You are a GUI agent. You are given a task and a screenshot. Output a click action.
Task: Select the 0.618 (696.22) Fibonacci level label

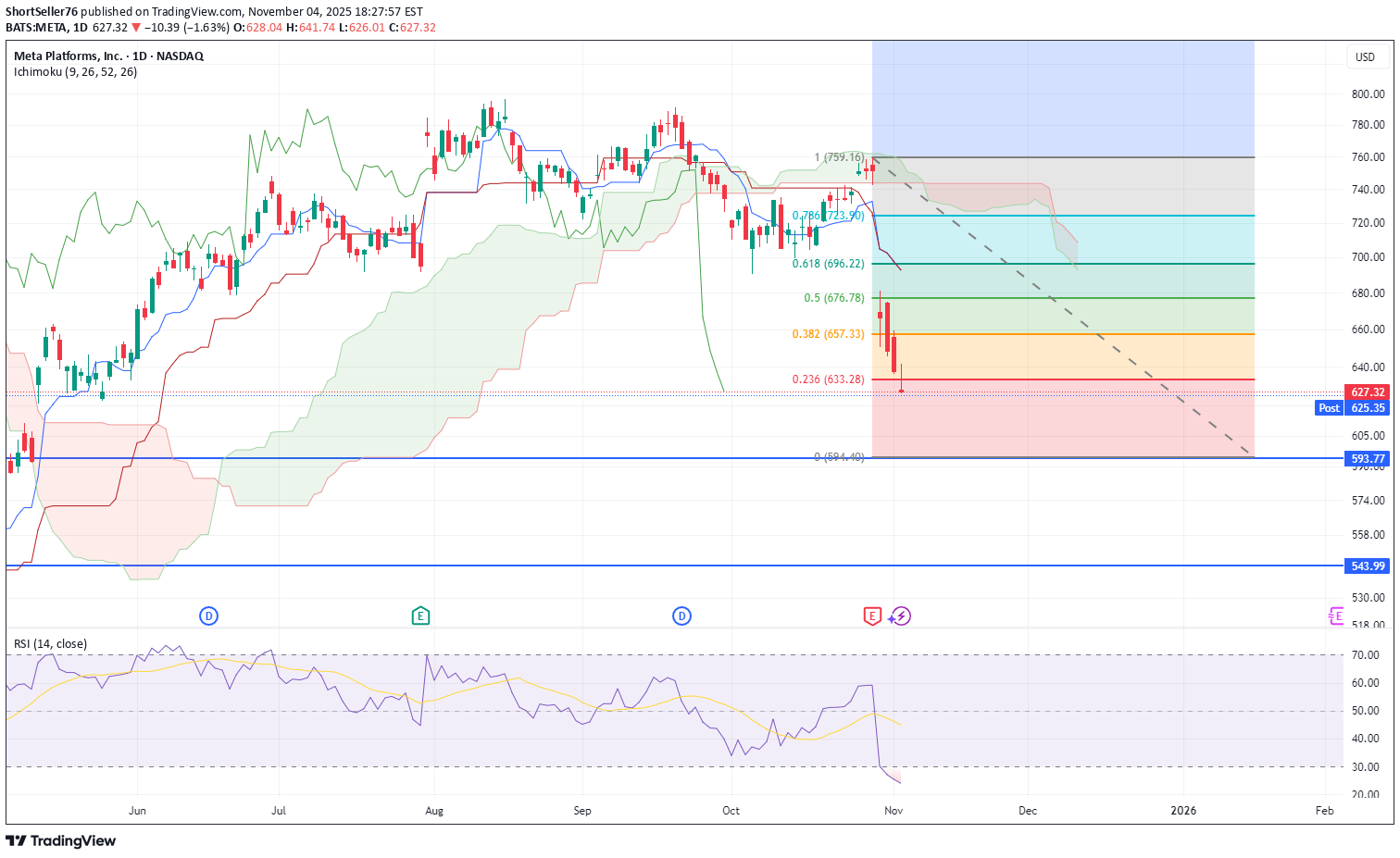(x=828, y=264)
